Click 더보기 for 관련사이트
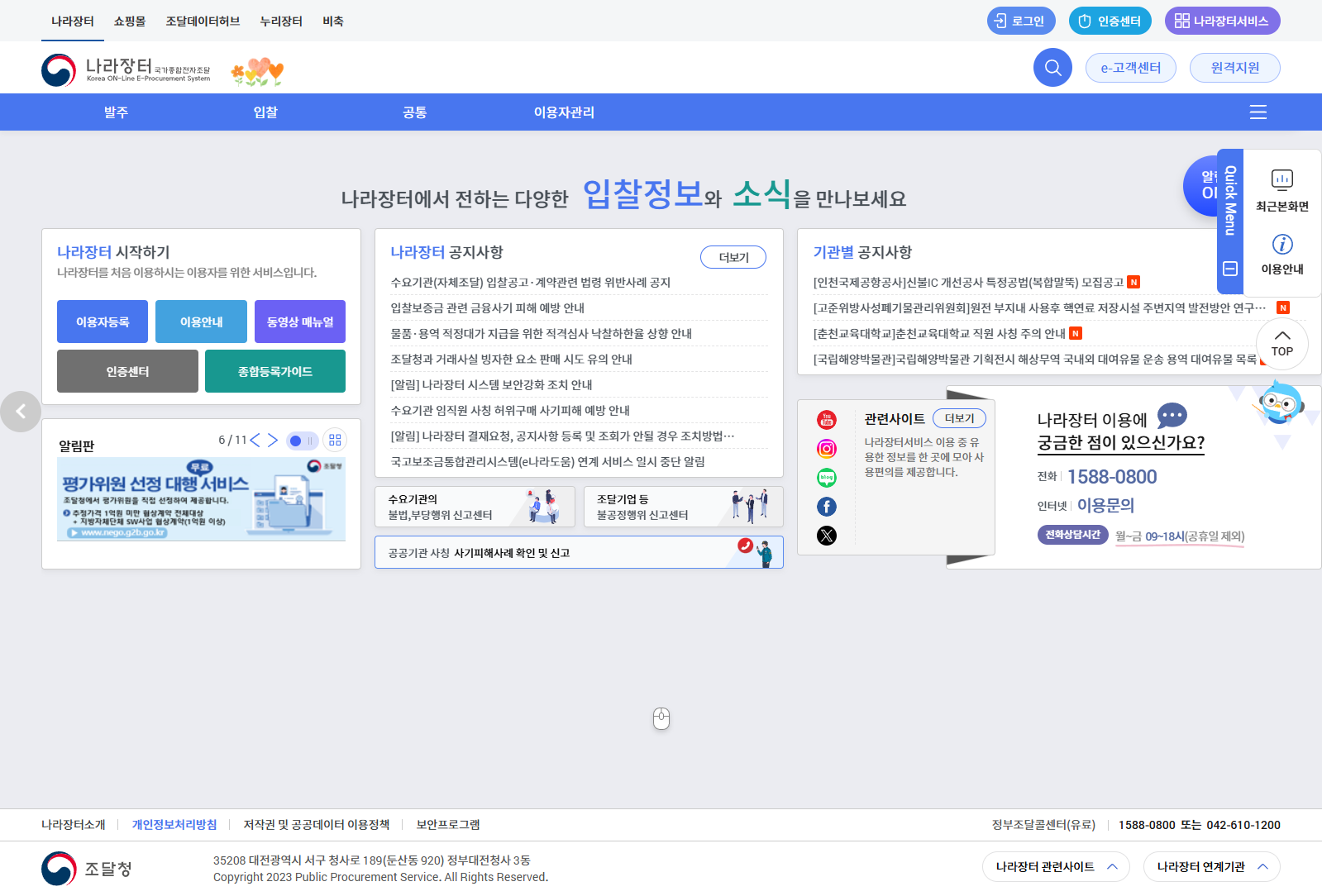1322x896 pixels. click(x=959, y=418)
